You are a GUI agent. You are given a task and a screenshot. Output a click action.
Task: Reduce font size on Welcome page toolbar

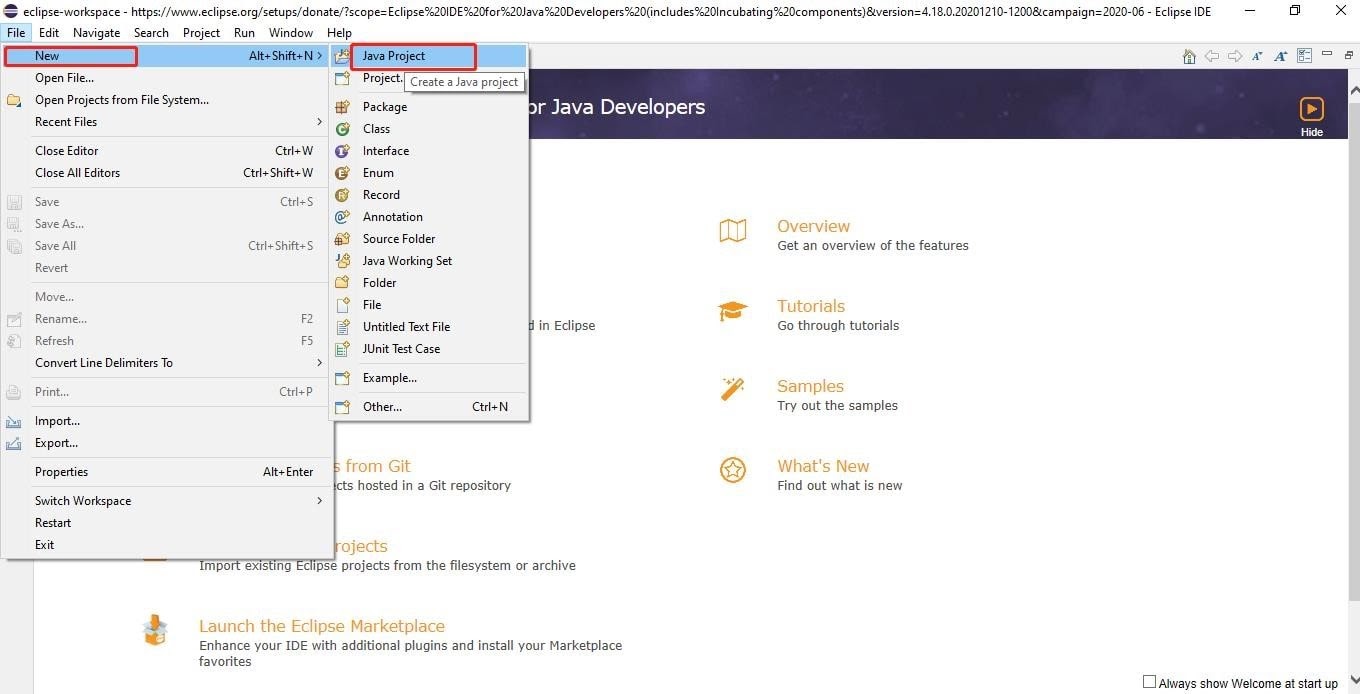1258,56
